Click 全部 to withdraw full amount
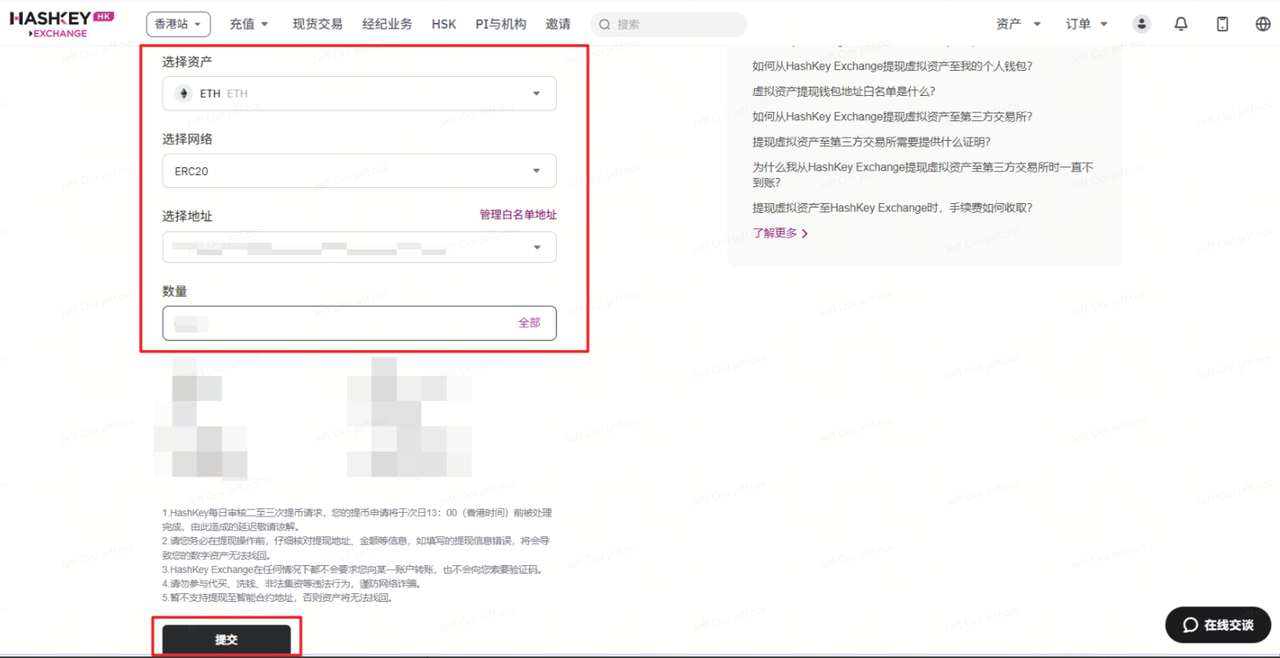This screenshot has width=1280, height=658. (x=529, y=323)
